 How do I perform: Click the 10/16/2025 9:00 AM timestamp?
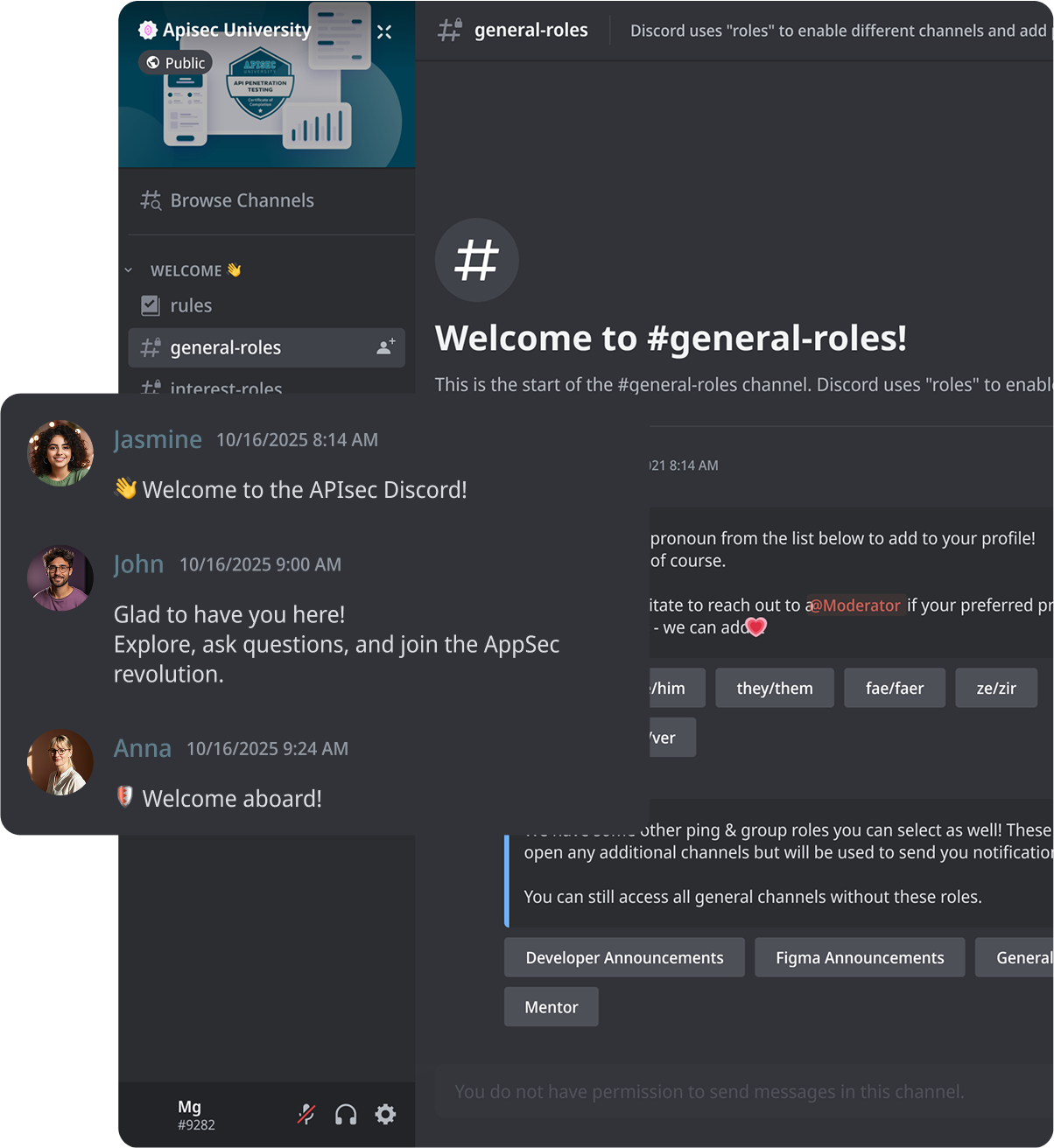click(261, 565)
